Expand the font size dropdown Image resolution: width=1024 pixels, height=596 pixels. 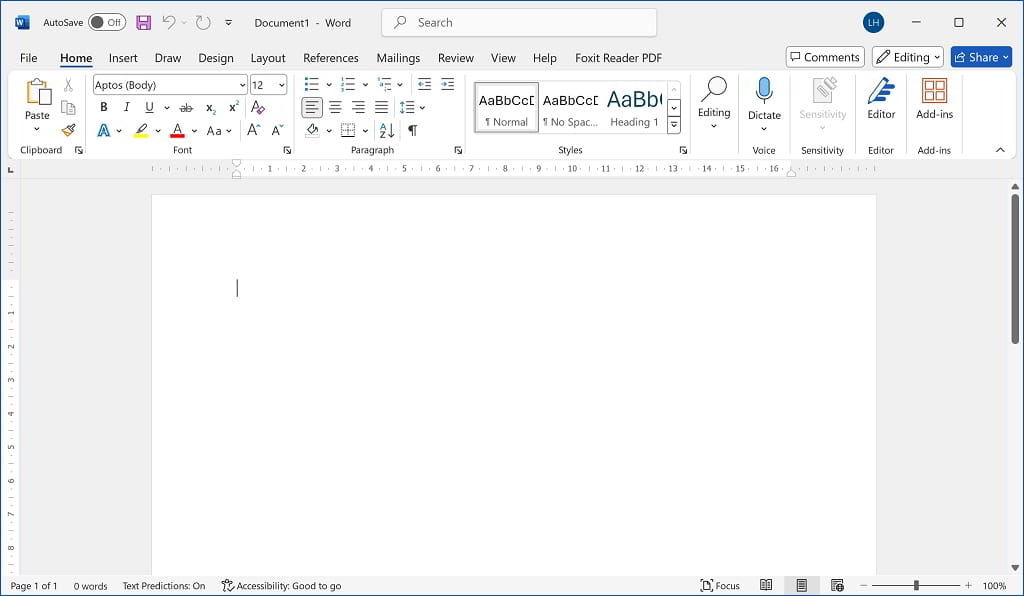click(x=281, y=85)
